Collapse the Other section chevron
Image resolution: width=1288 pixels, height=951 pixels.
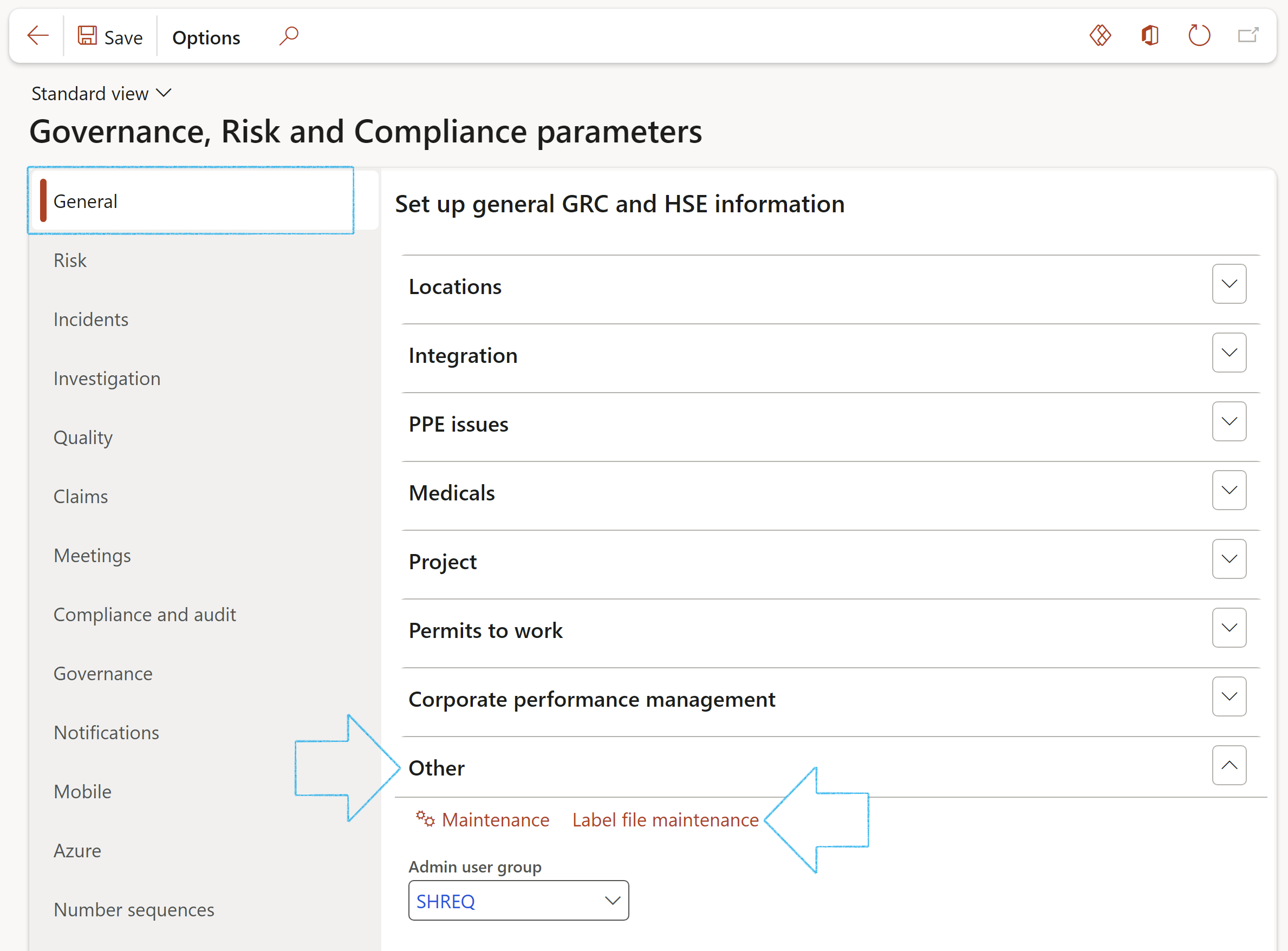(1229, 765)
